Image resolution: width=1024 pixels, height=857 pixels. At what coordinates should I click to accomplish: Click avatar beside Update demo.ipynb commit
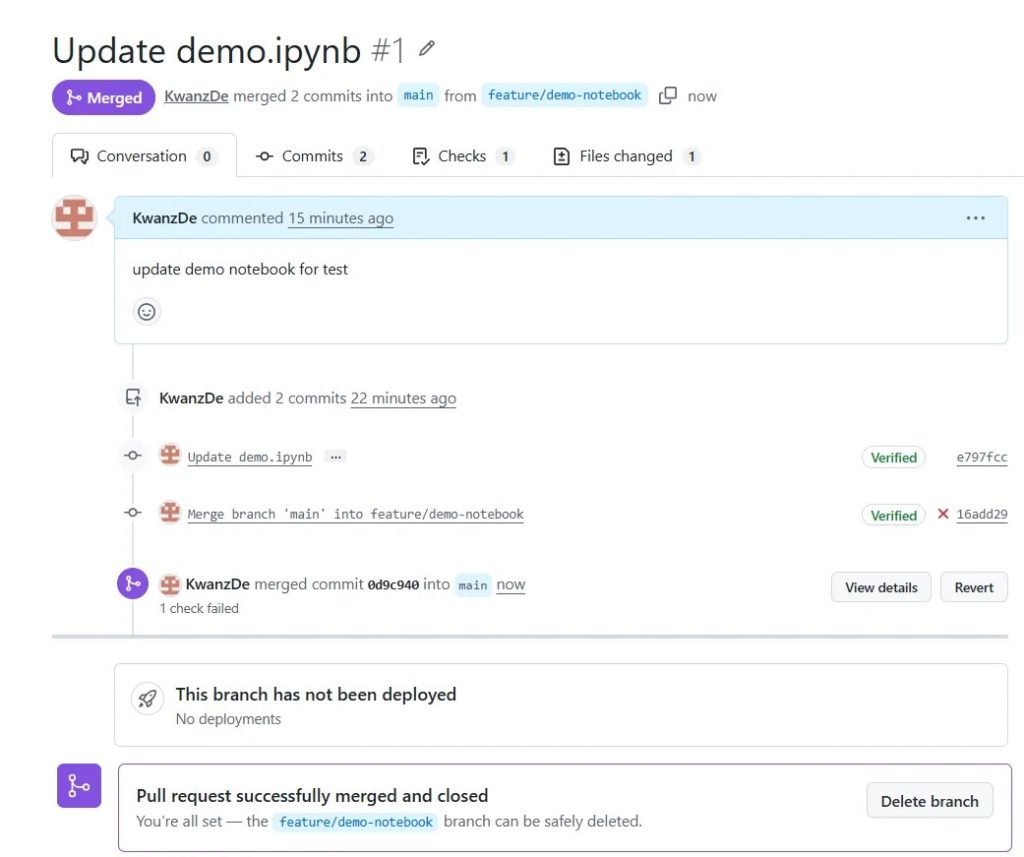(x=170, y=455)
